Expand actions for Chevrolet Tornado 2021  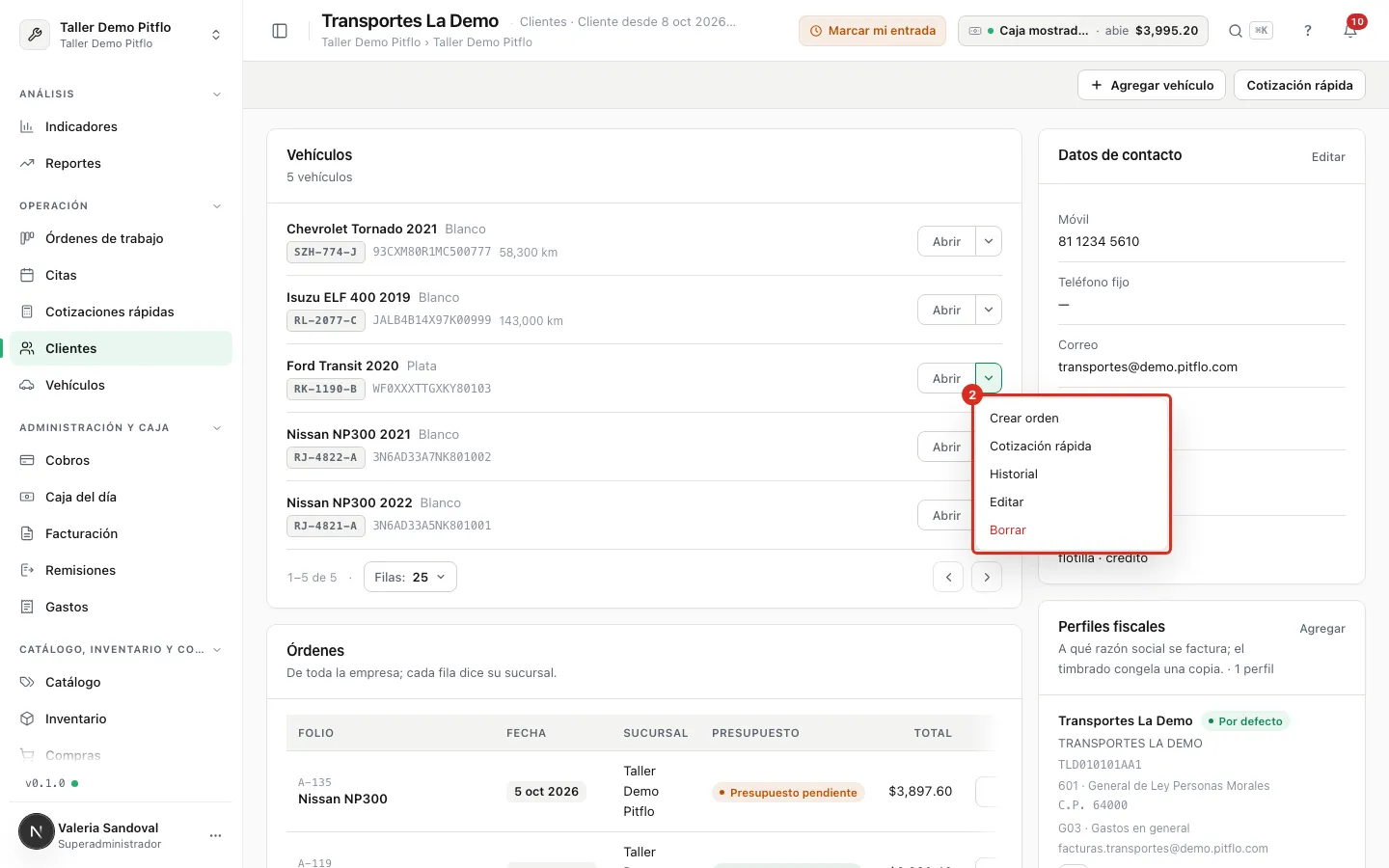click(x=989, y=241)
